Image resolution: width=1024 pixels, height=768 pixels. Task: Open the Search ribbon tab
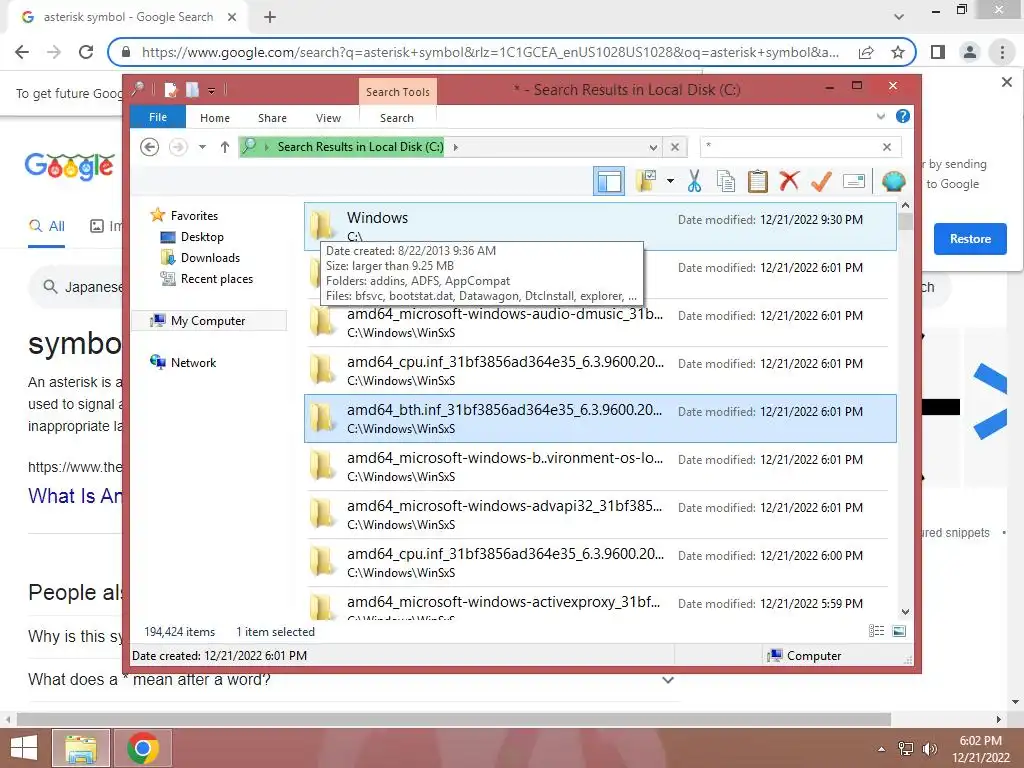397,118
